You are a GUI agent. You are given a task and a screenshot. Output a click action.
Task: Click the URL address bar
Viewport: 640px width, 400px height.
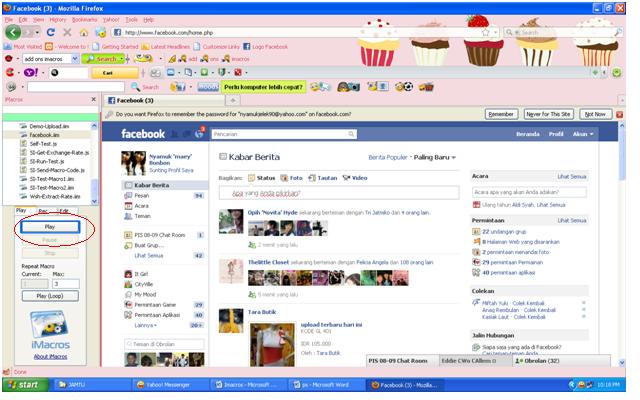tap(301, 32)
